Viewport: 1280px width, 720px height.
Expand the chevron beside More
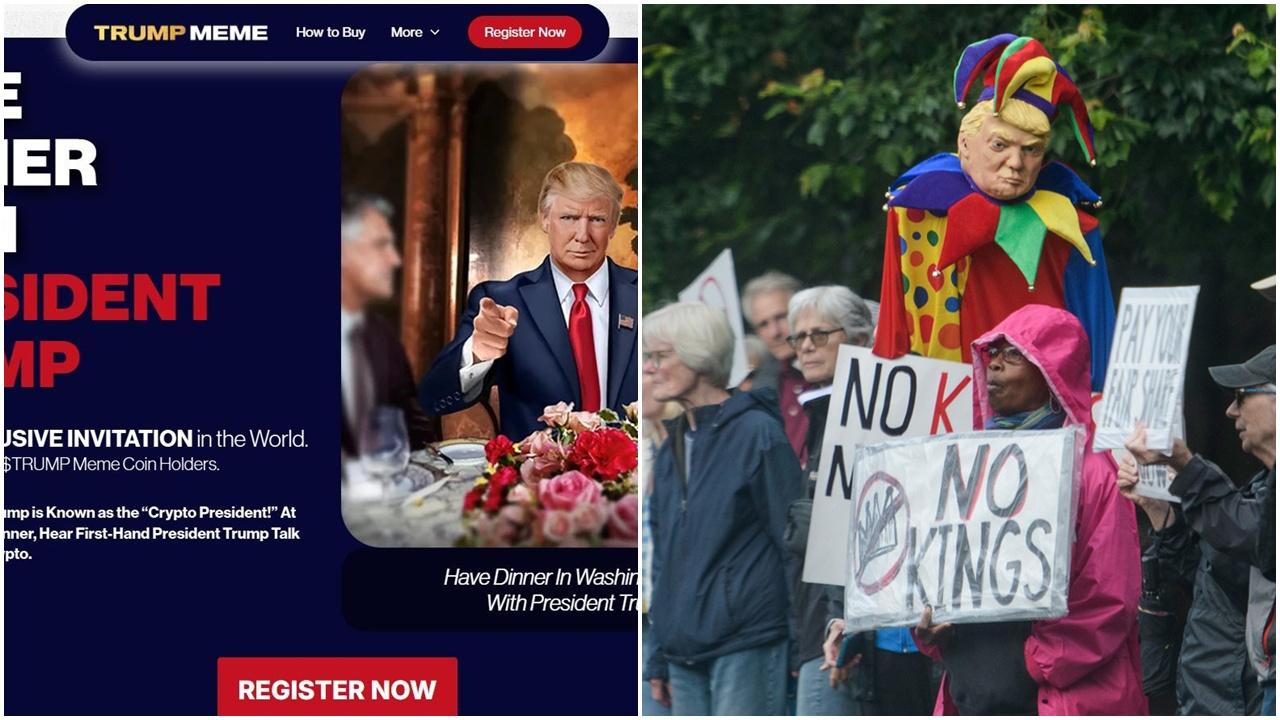click(434, 32)
